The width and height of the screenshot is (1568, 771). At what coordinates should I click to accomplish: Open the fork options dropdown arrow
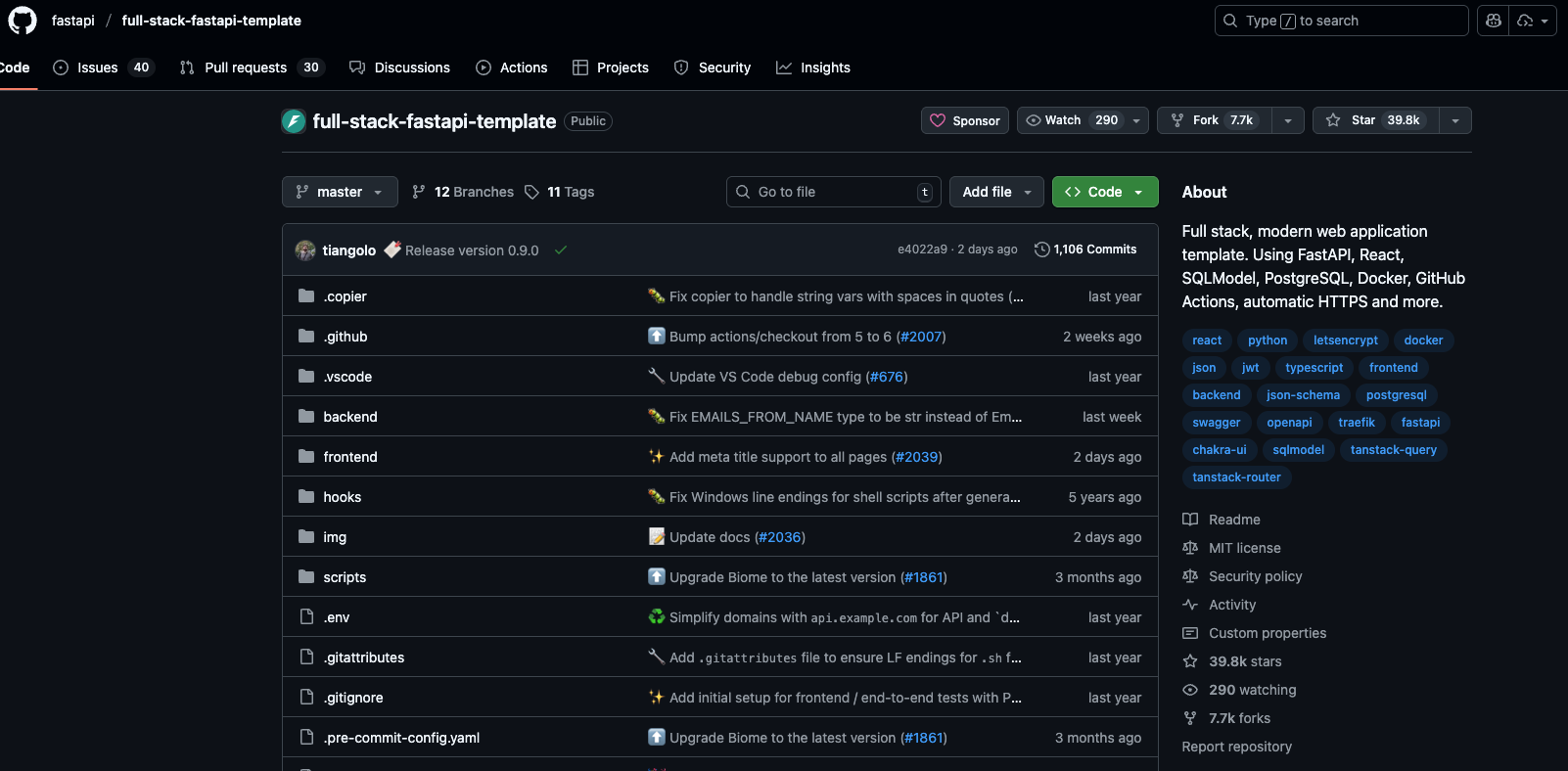[x=1288, y=120]
